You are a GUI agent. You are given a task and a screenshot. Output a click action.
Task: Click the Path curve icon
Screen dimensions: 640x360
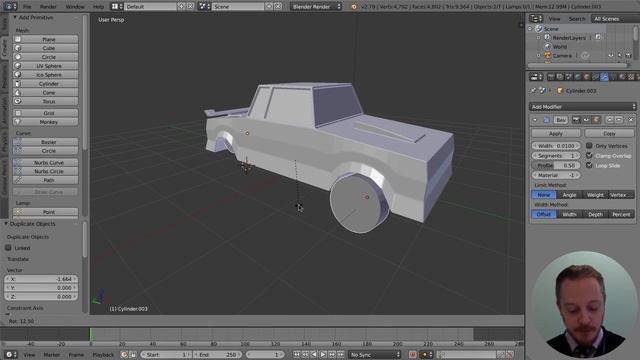[x=18, y=180]
